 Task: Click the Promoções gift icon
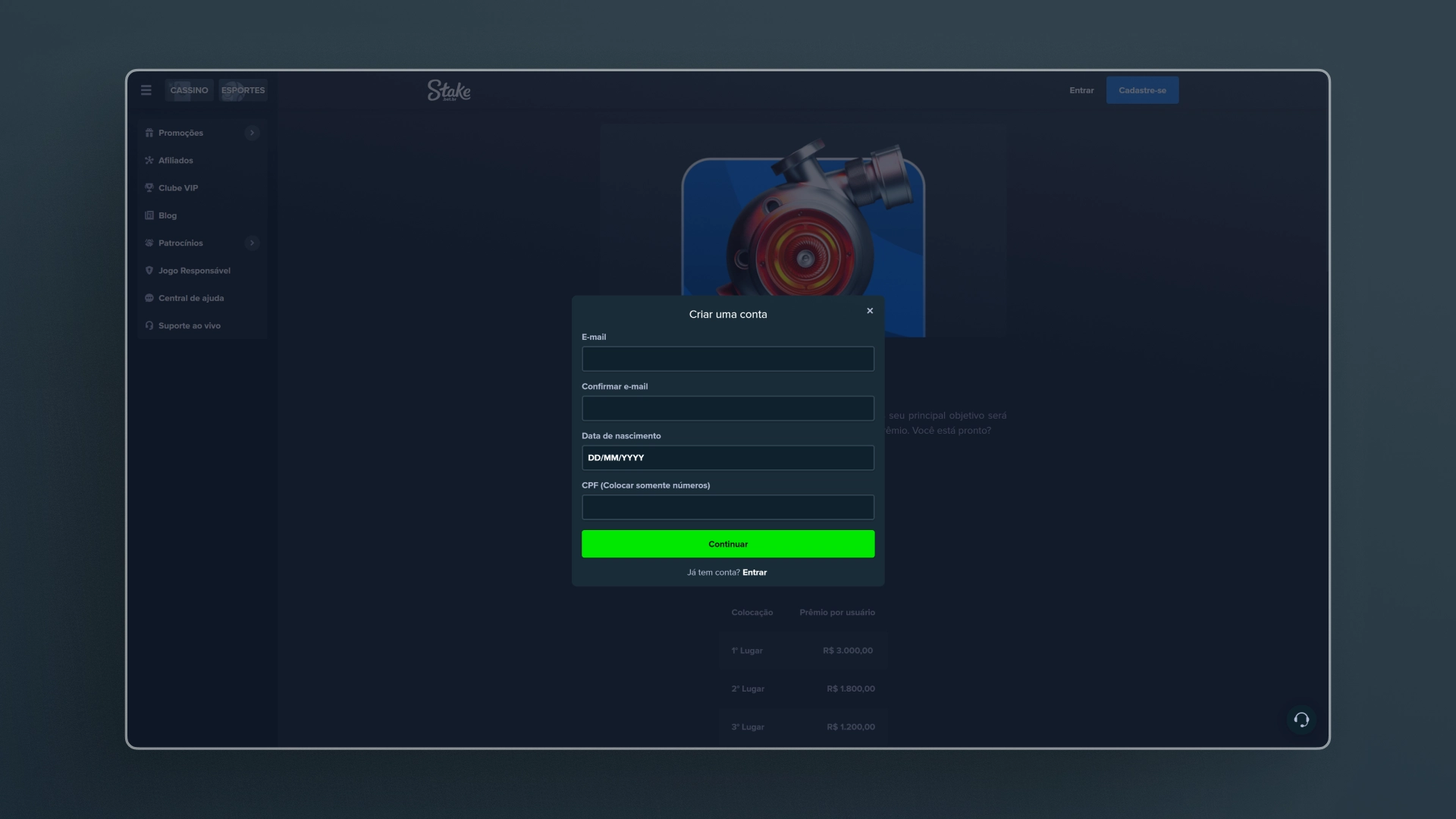point(149,133)
